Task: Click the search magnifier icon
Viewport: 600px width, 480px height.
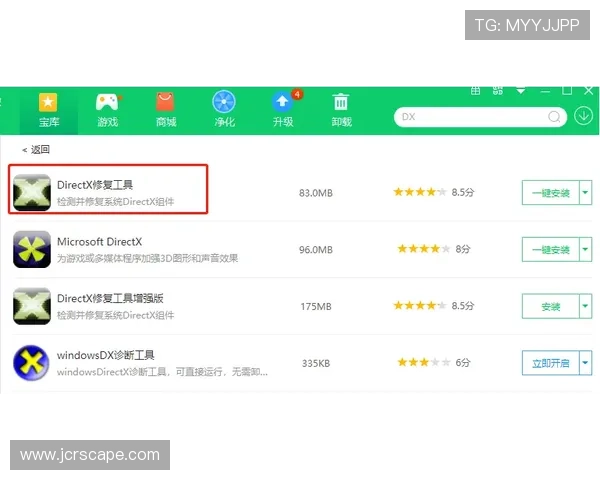Action: tap(554, 117)
